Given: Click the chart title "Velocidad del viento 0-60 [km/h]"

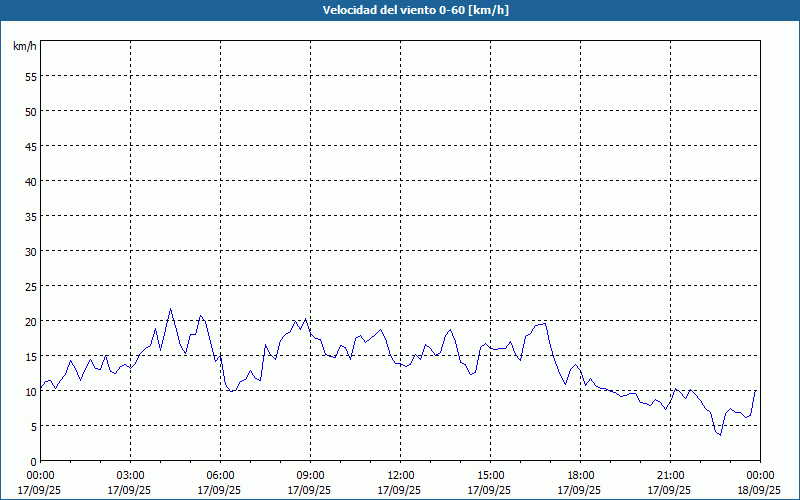Looking at the screenshot, I should pos(400,11).
